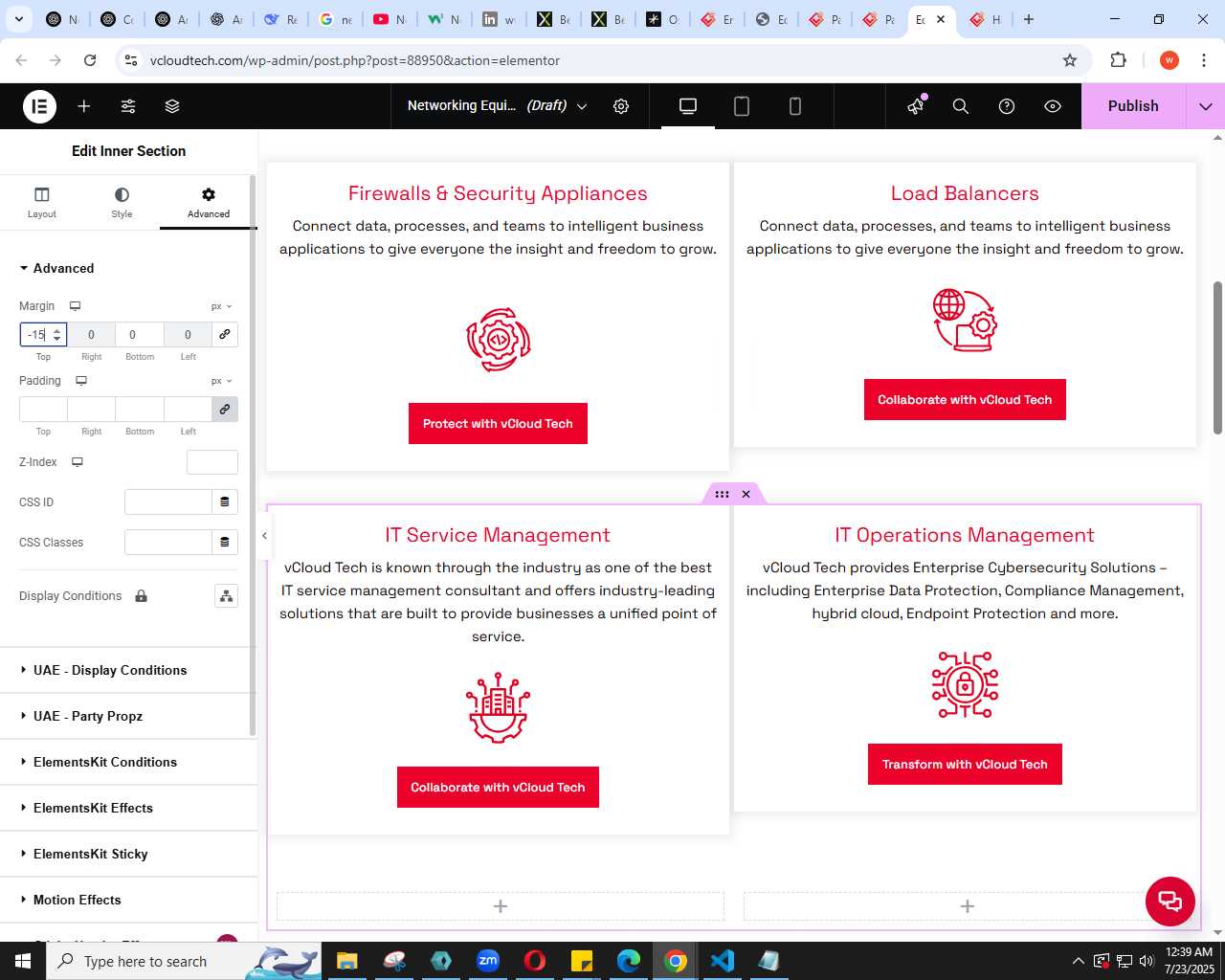Click dynamic tags icon for CSS Classes

225,542
